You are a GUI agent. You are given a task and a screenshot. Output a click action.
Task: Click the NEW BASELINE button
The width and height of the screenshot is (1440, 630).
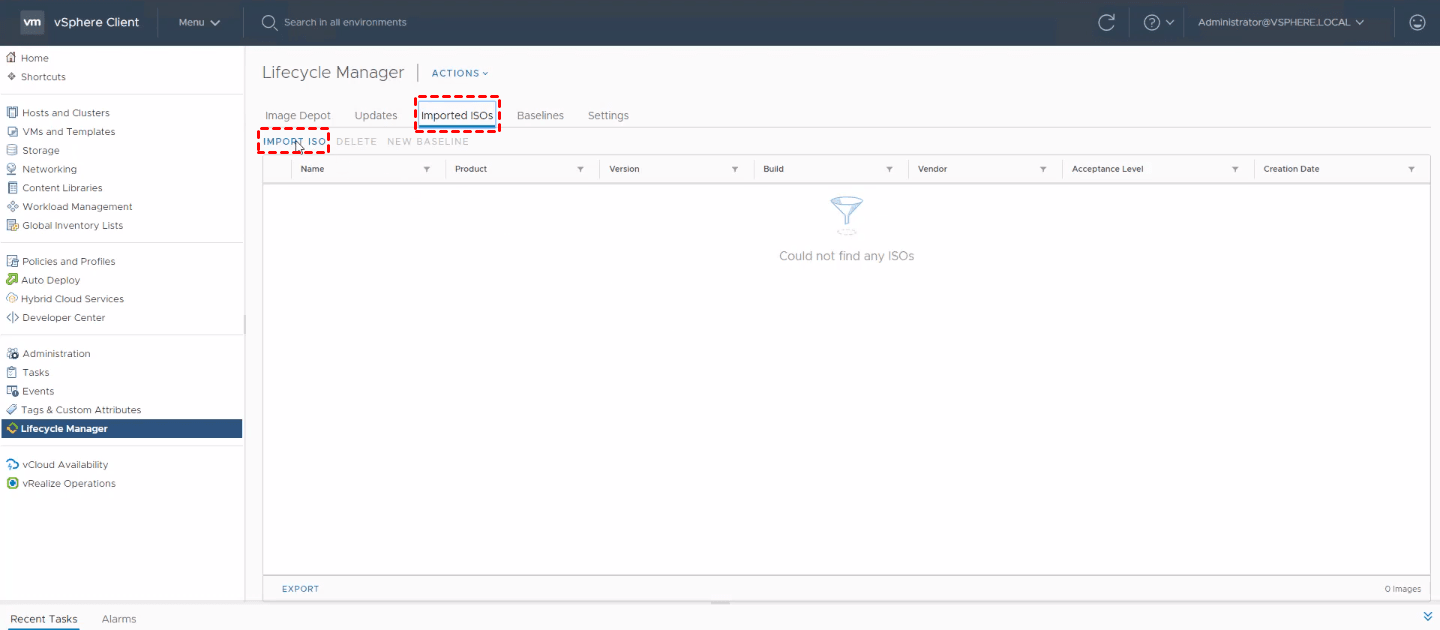click(428, 142)
